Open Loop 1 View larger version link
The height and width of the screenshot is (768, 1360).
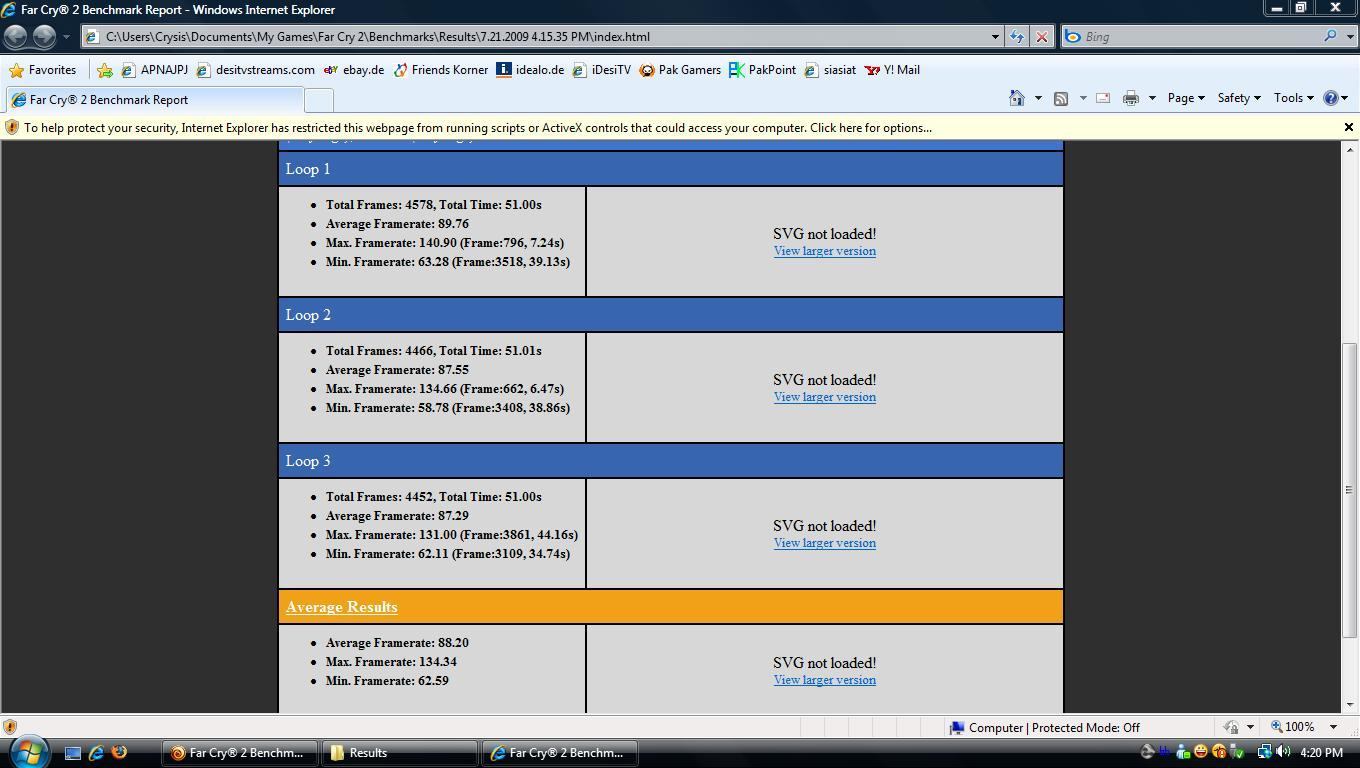(x=824, y=251)
